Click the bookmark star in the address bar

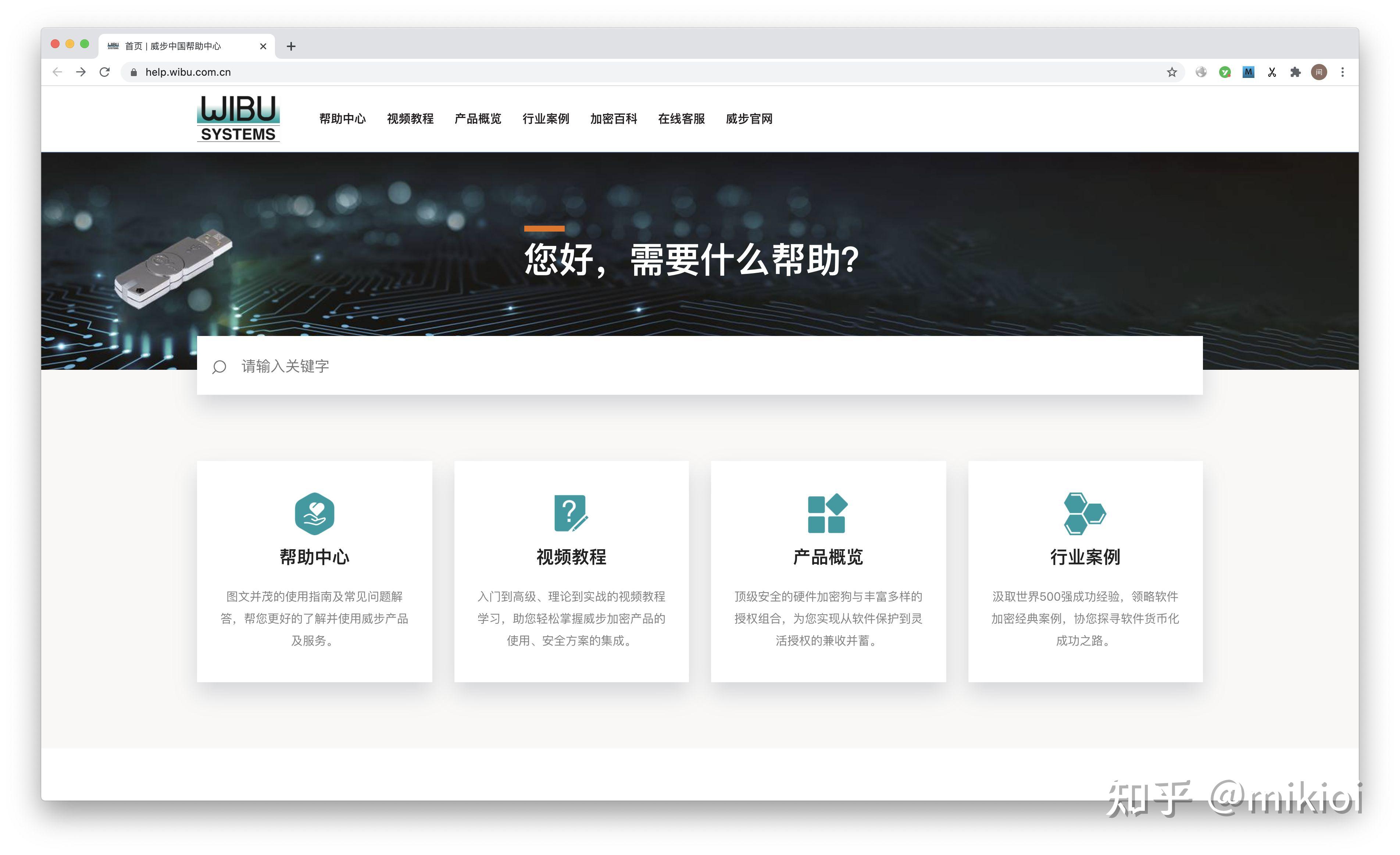tap(1172, 72)
